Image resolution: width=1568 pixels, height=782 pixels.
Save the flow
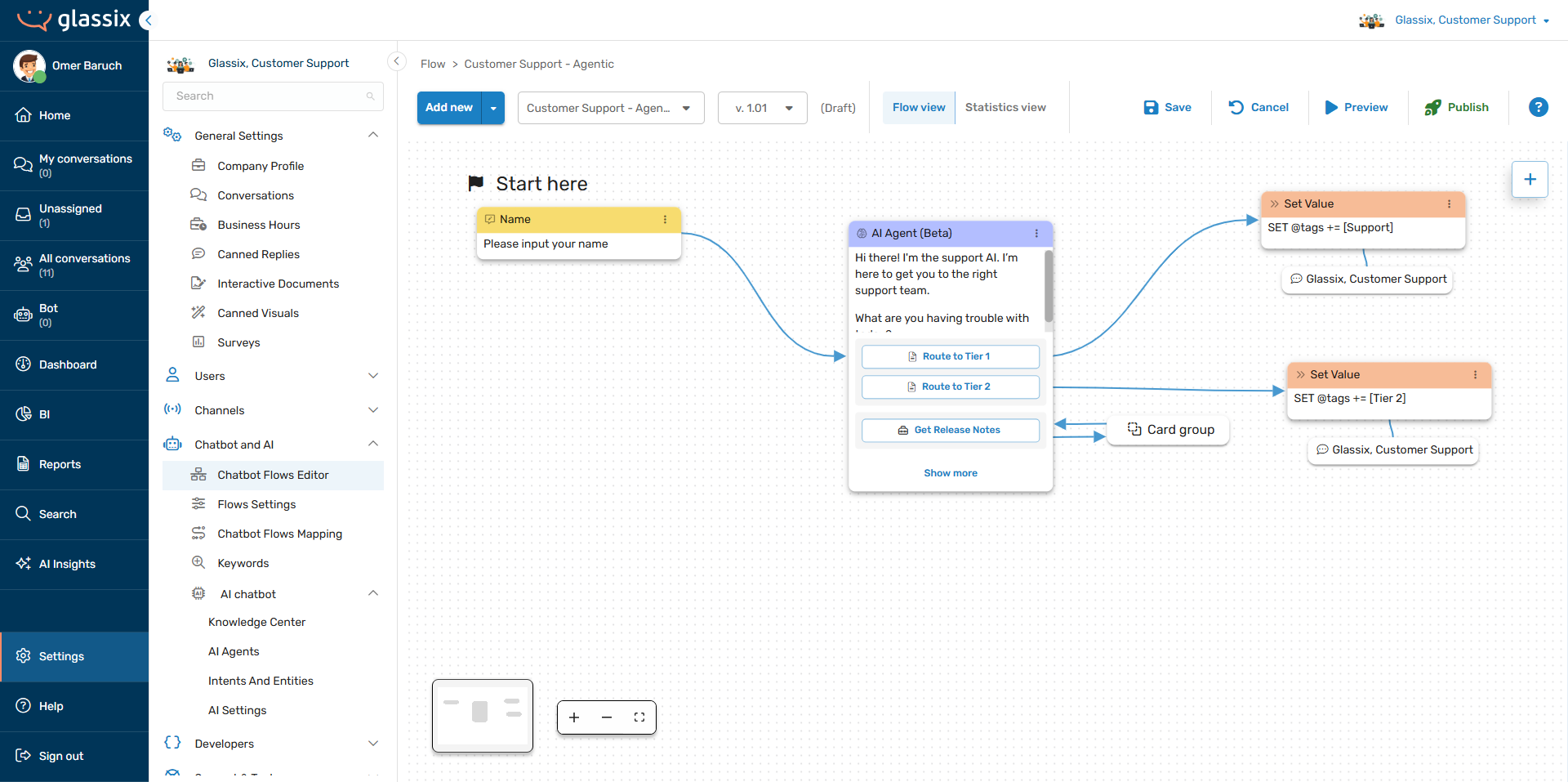pyautogui.click(x=1167, y=107)
